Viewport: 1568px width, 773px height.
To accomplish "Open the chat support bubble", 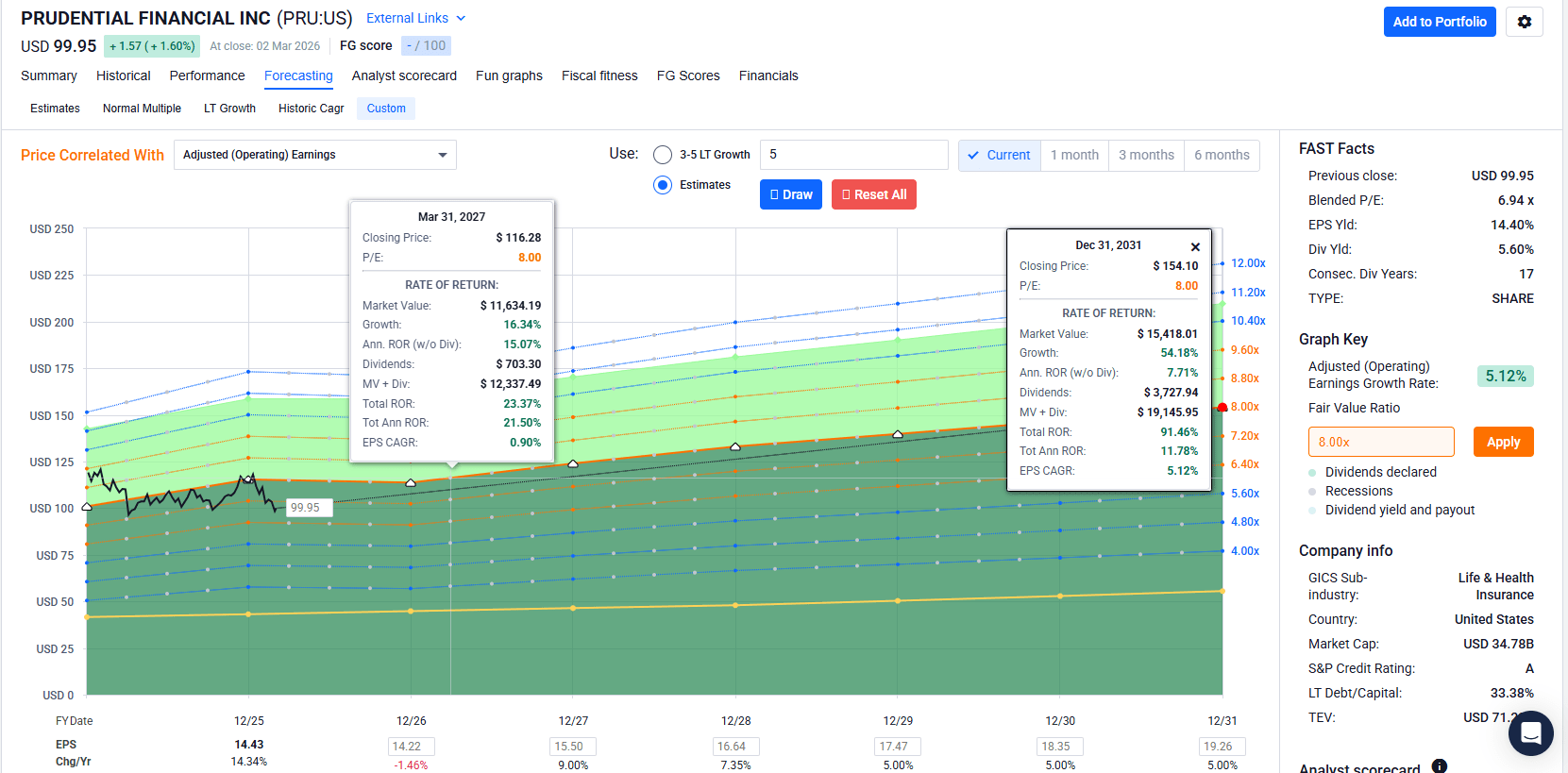I will click(1530, 732).
